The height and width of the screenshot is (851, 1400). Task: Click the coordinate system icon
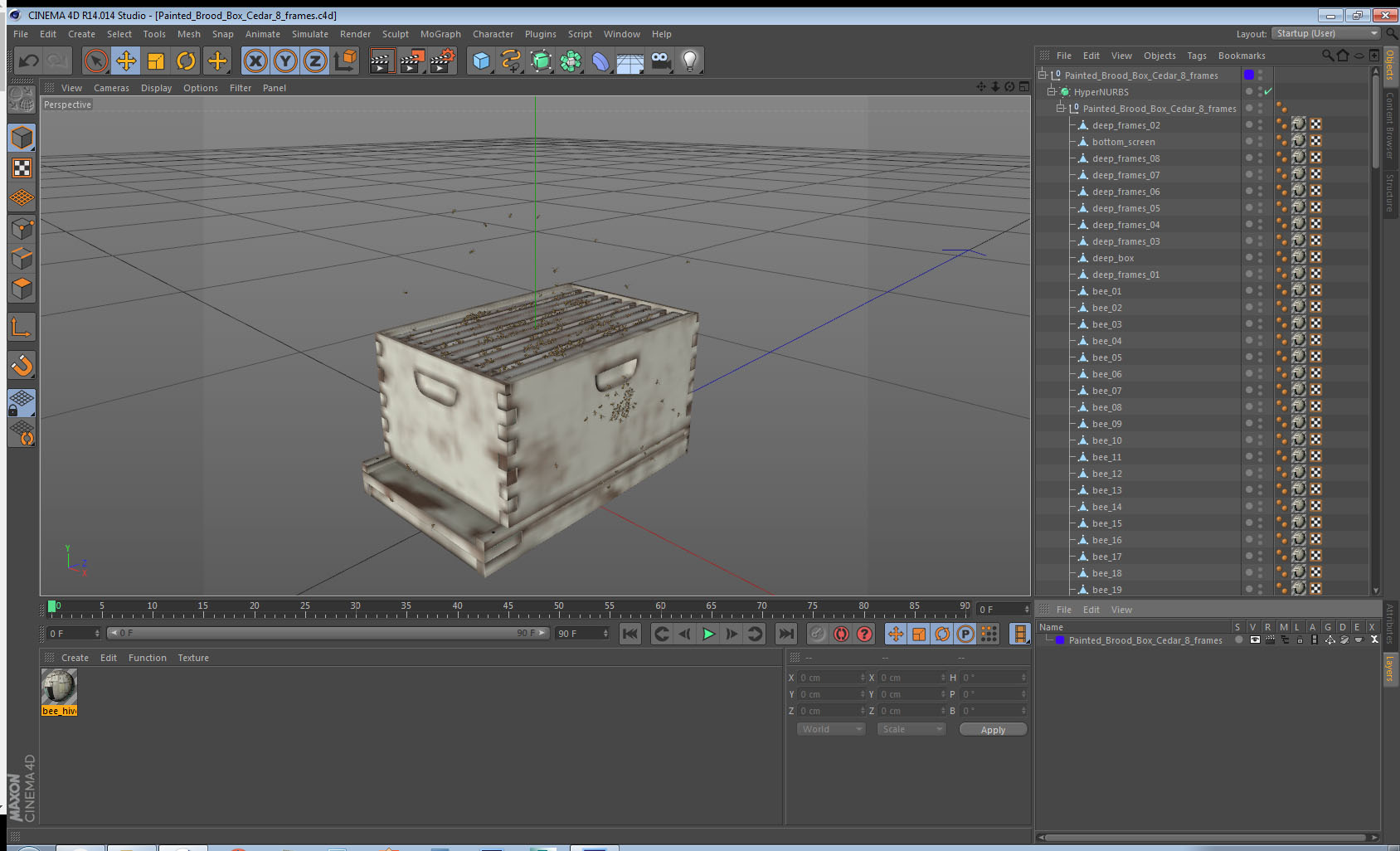pyautogui.click(x=345, y=61)
